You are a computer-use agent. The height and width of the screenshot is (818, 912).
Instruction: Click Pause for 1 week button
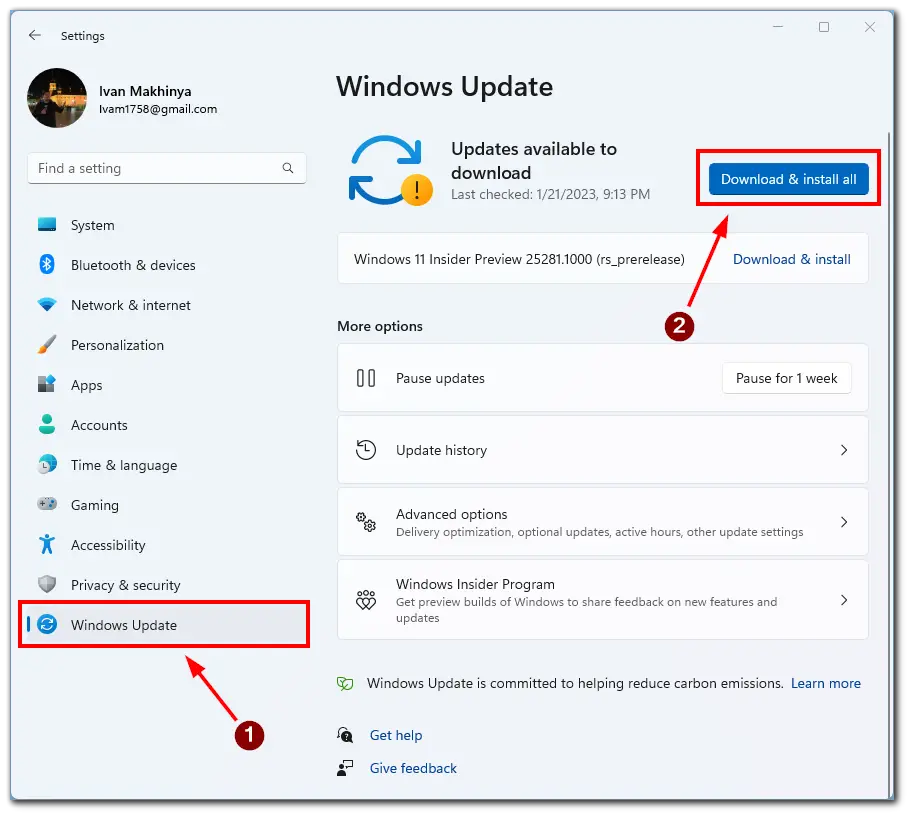tap(786, 378)
